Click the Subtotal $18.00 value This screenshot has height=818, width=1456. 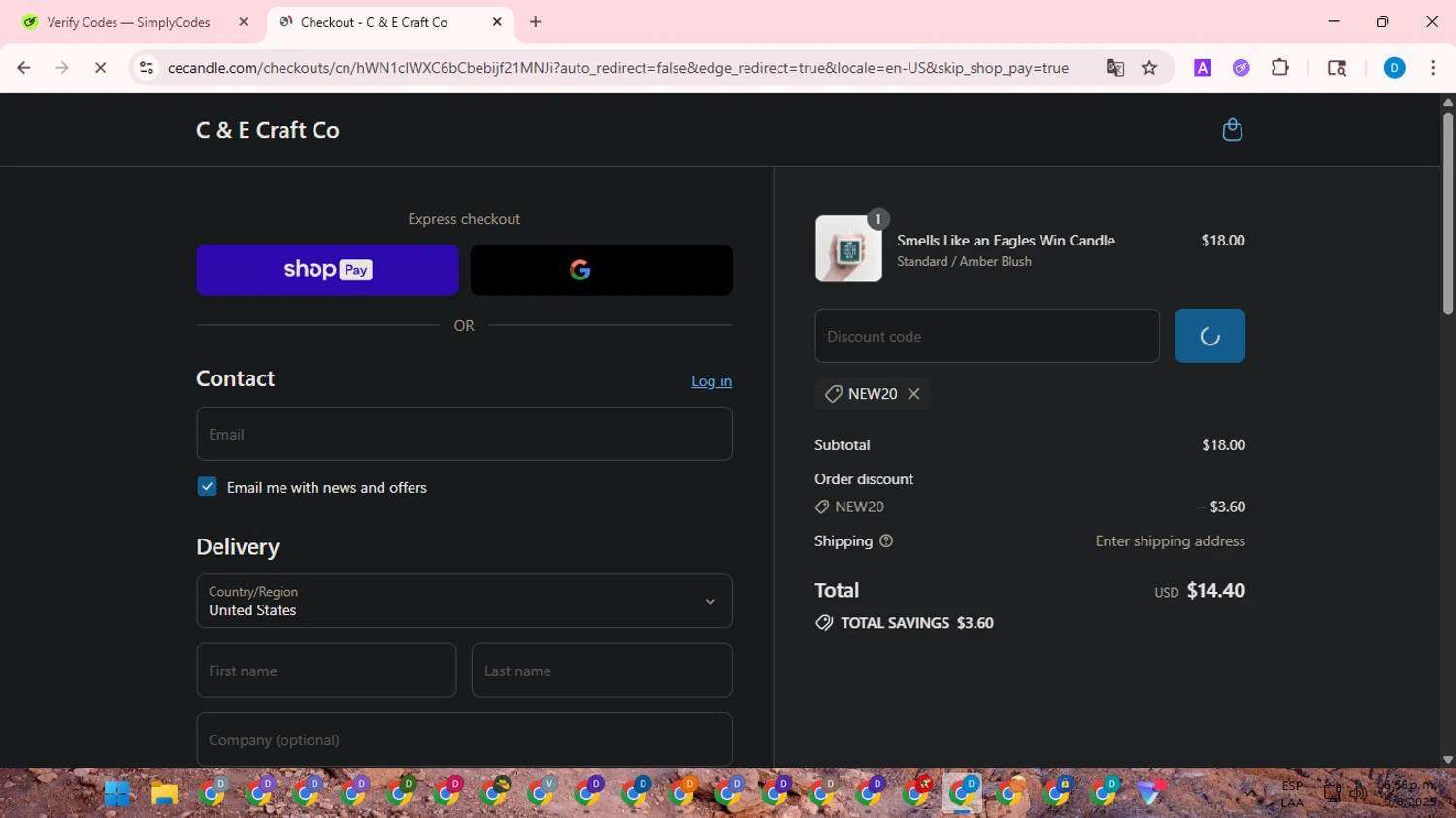[1223, 445]
